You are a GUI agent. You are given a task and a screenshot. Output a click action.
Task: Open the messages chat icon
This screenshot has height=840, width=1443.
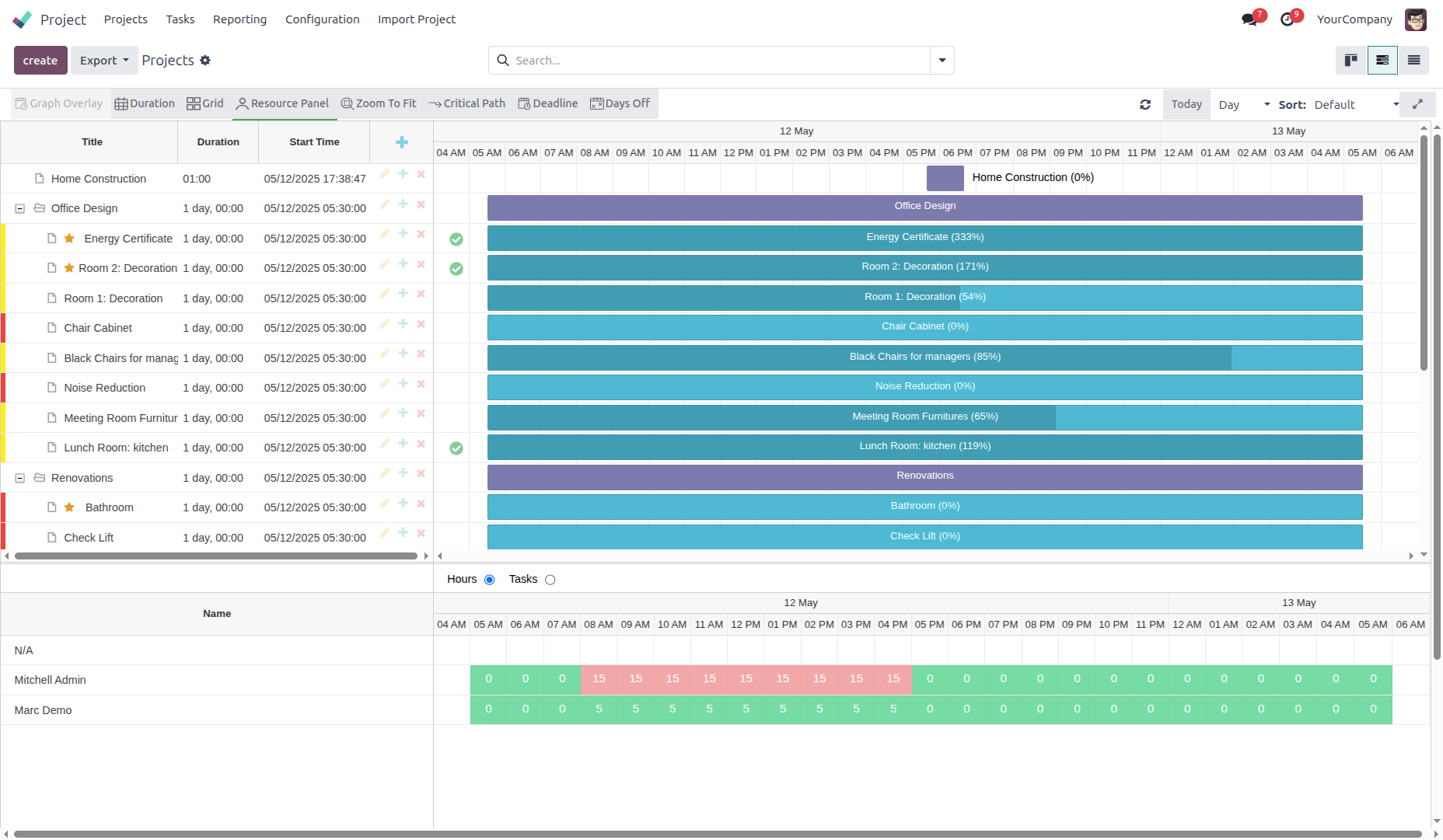(1249, 19)
